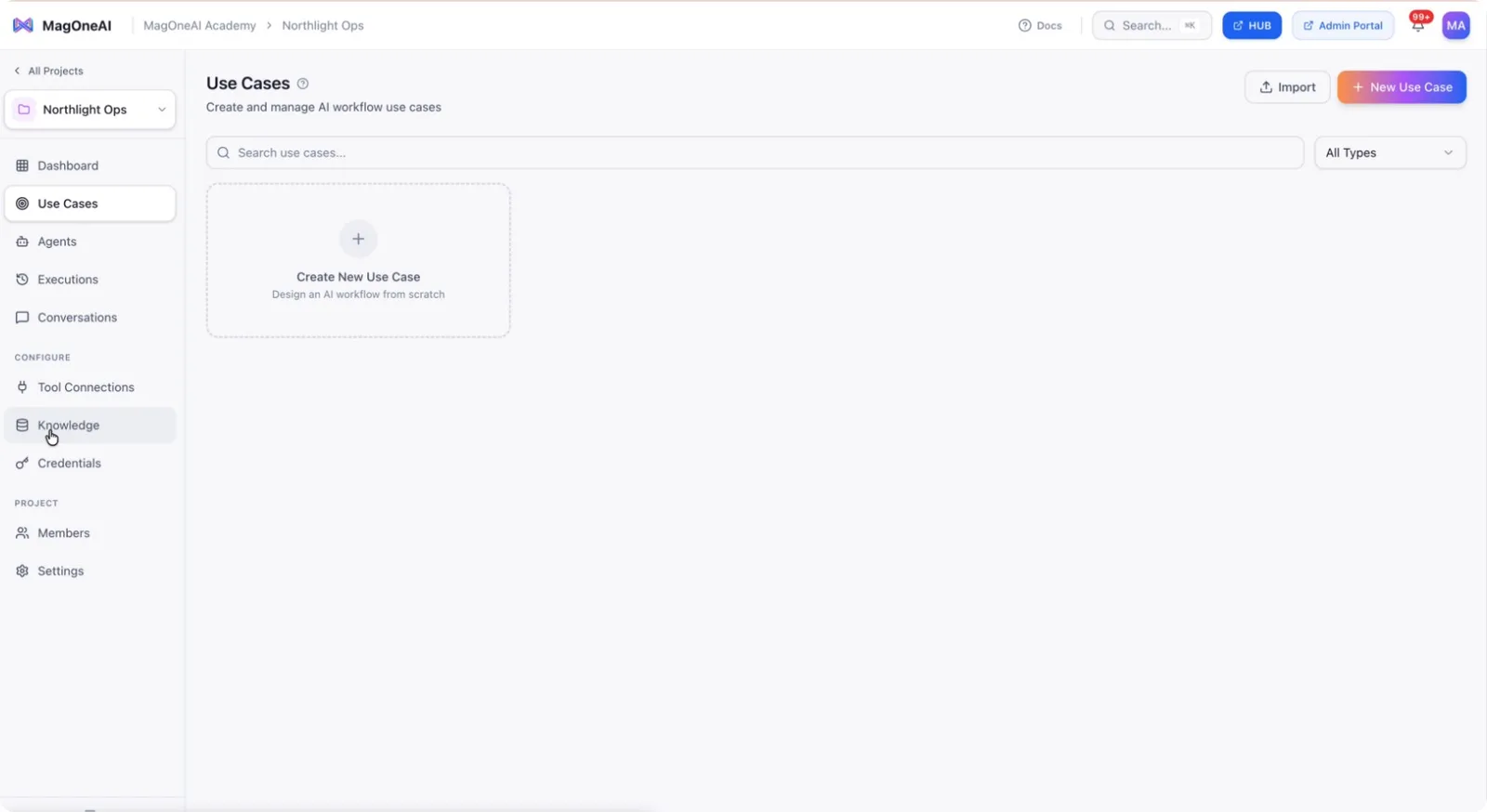
Task: Focus the top Search field
Action: 1151,25
